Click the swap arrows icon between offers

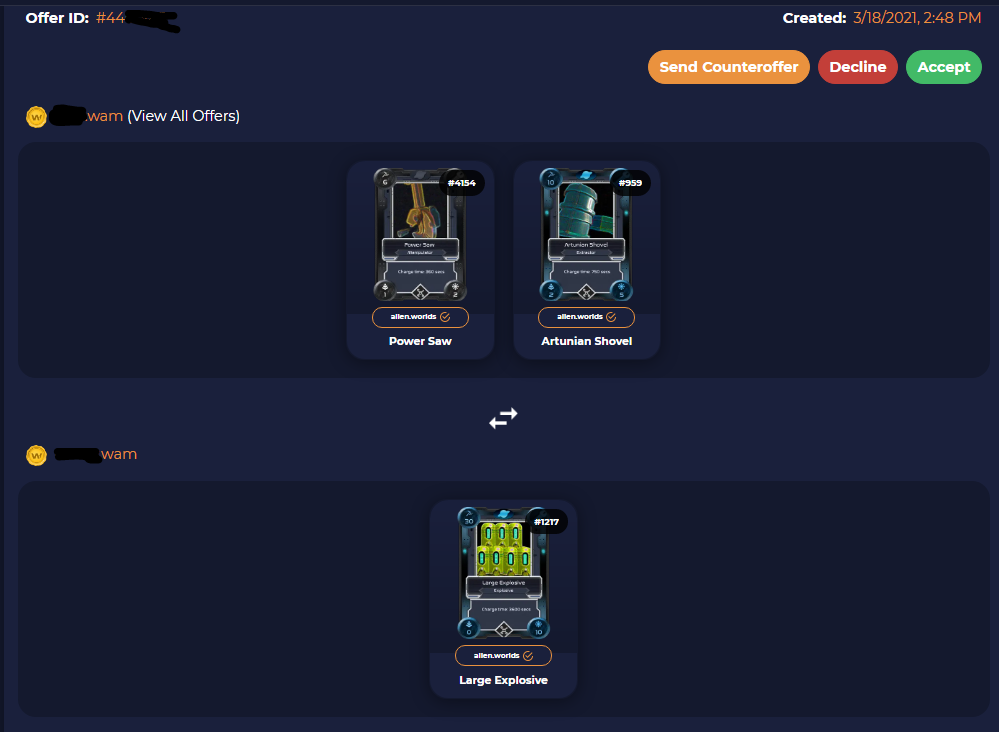(x=503, y=418)
